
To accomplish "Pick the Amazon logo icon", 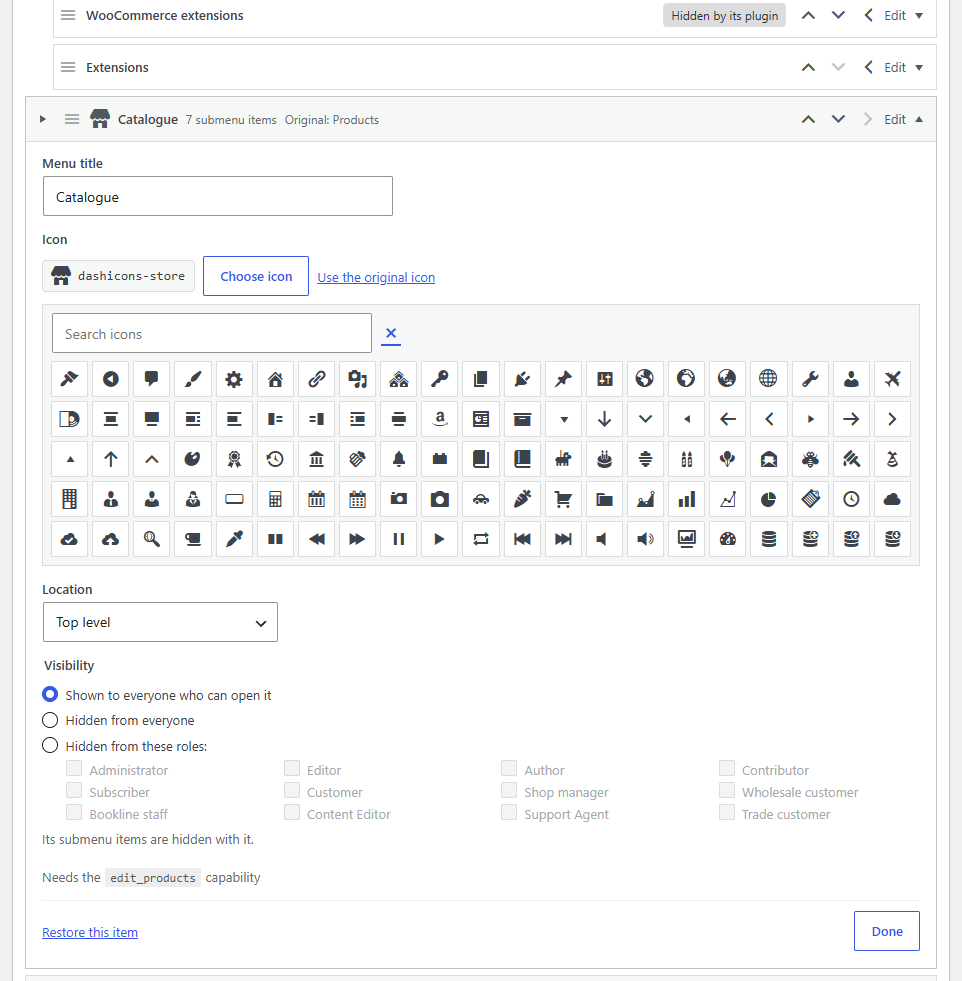I will click(440, 419).
